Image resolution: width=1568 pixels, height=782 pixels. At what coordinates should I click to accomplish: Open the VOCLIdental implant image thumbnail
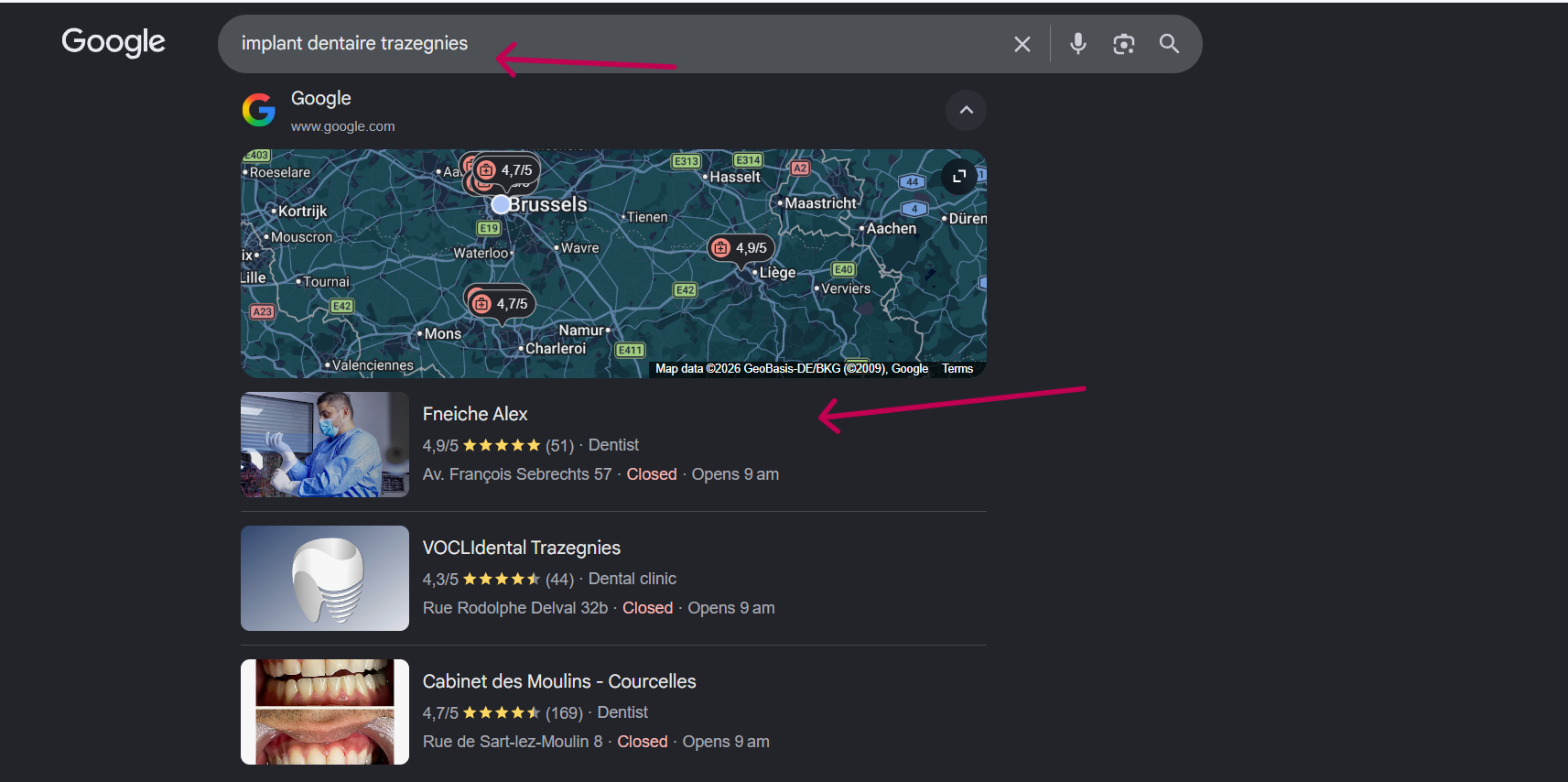click(x=325, y=579)
